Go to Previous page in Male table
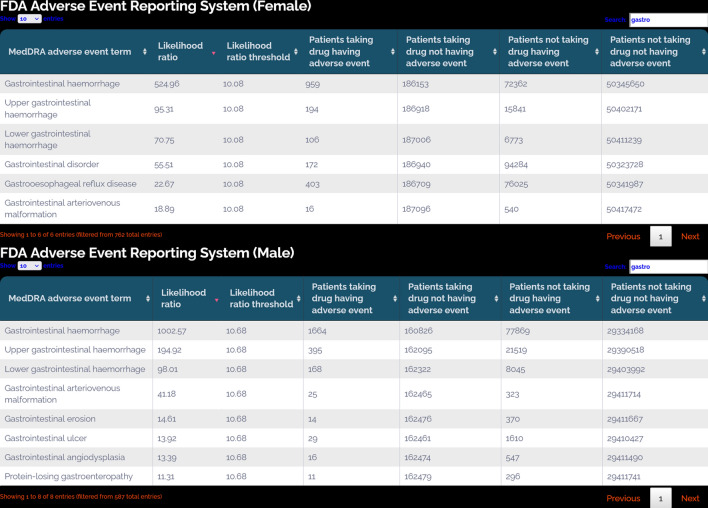Image resolution: width=708 pixels, height=508 pixels. (623, 498)
